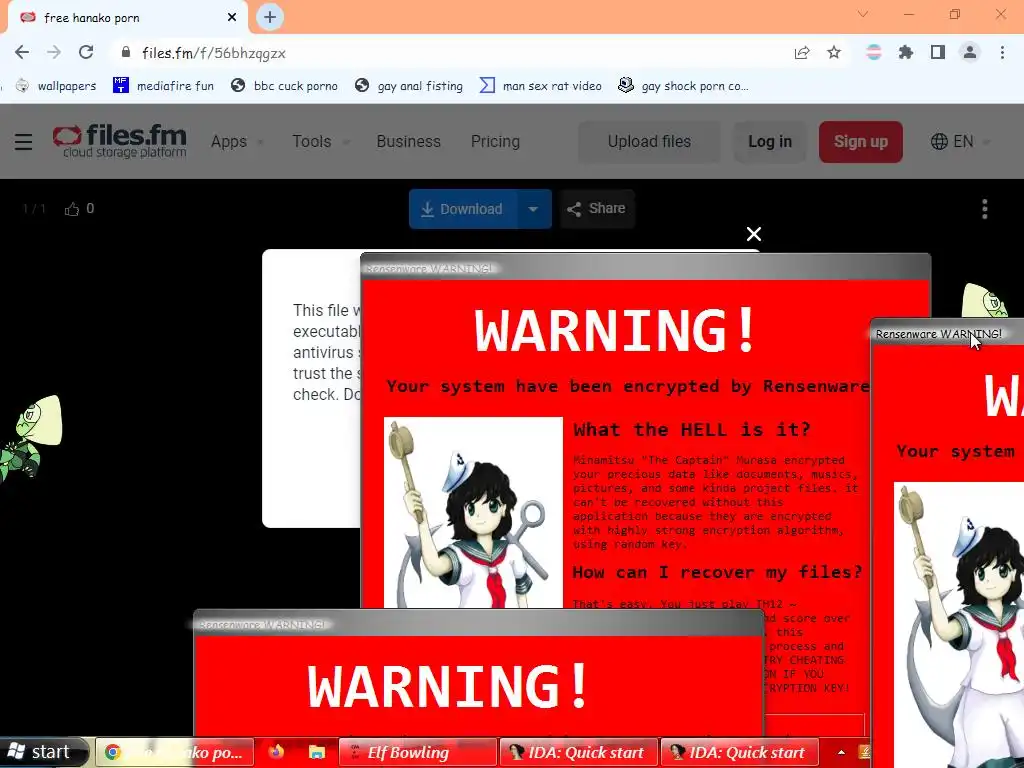Open the Firefox icon in the taskbar
The image size is (1024, 768).
[276, 752]
